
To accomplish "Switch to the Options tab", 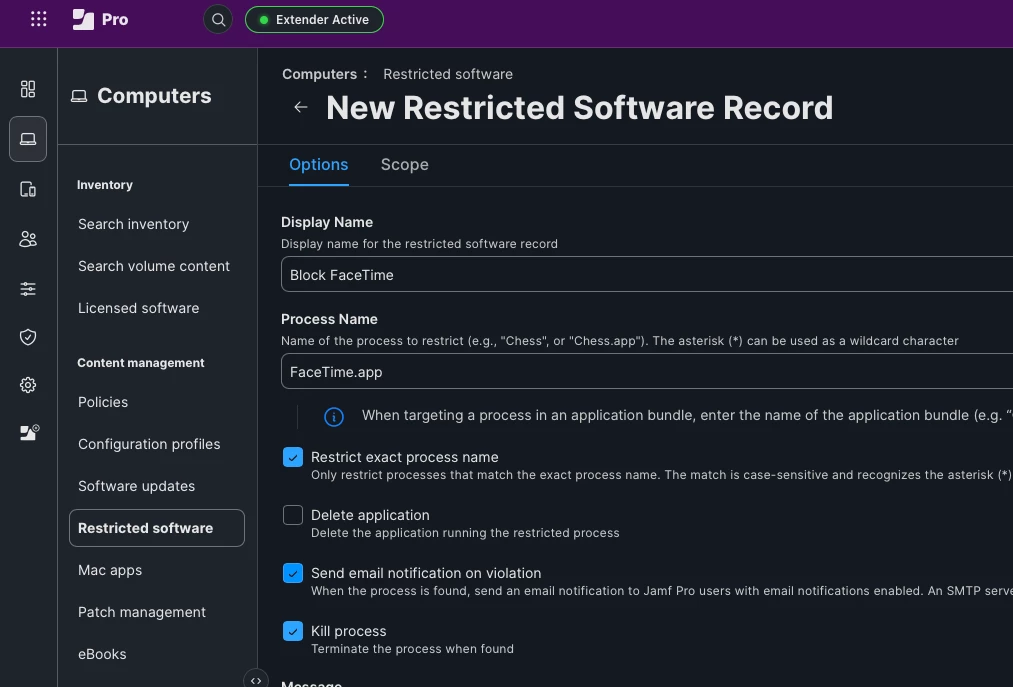I will click(319, 165).
